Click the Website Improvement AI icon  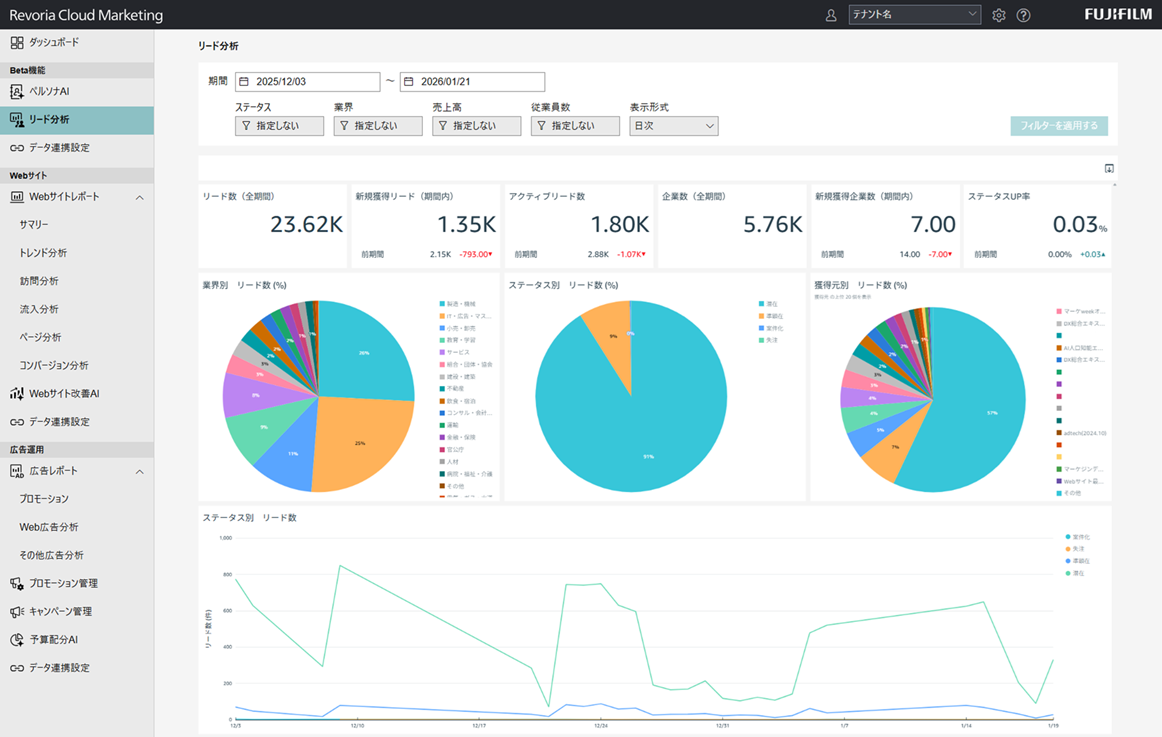pyautogui.click(x=17, y=394)
